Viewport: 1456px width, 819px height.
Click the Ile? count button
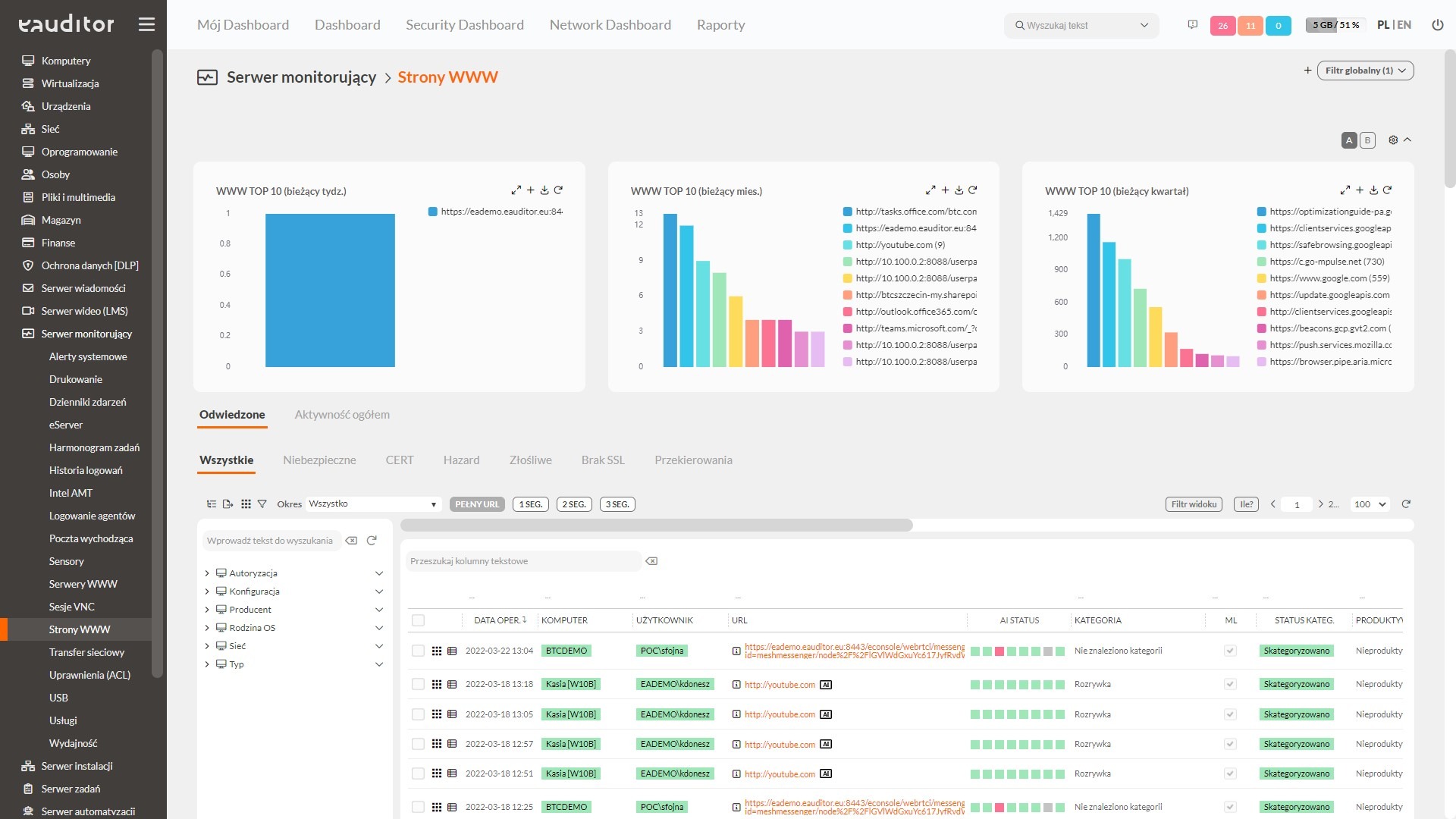(1247, 504)
